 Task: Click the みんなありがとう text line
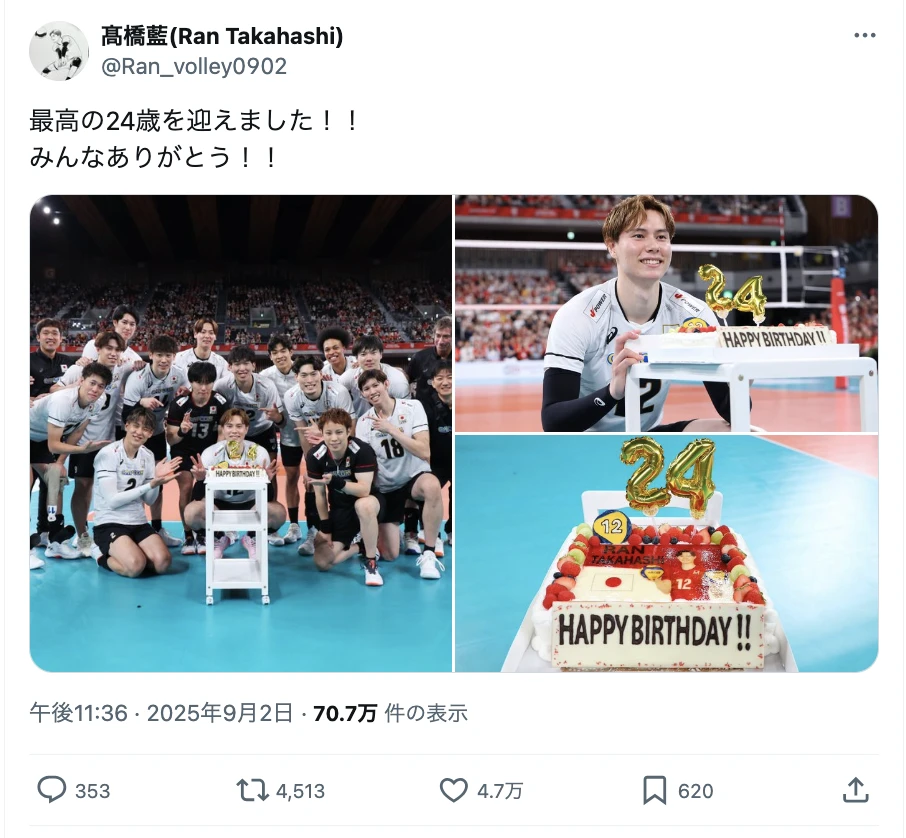pos(130,157)
